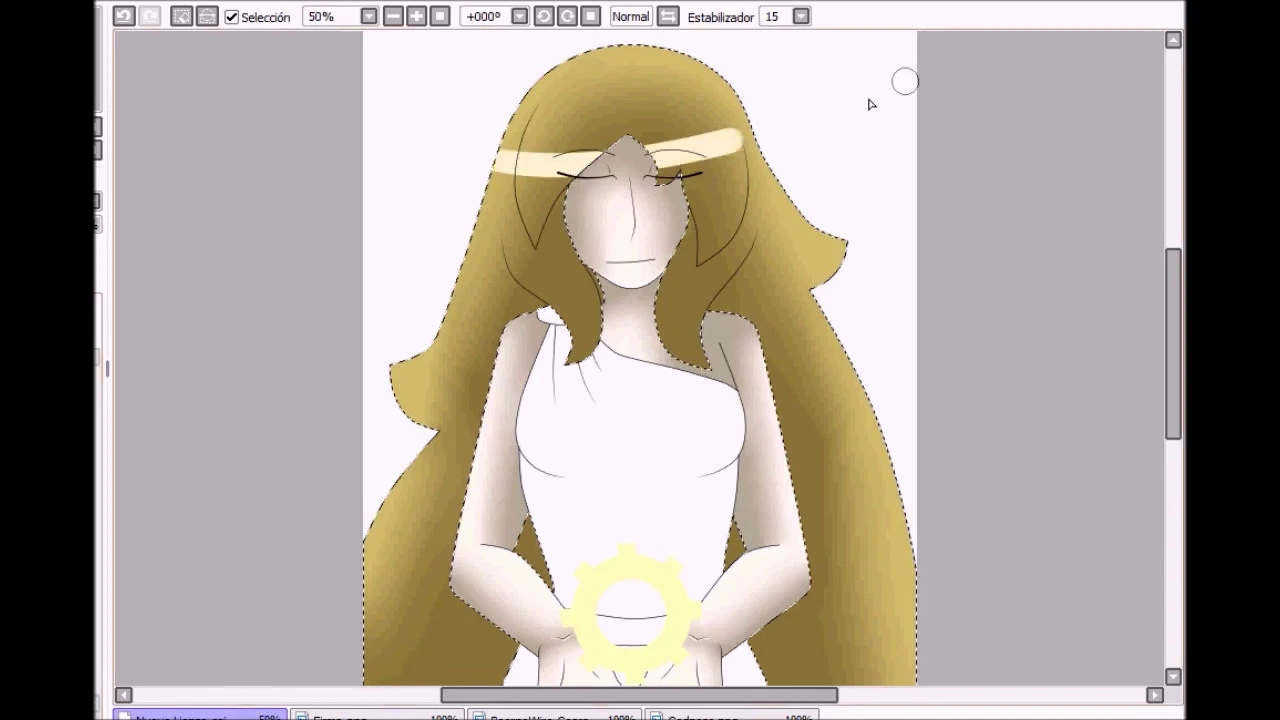The image size is (1280, 720).
Task: Click the reset zoom square icon
Action: coord(439,16)
